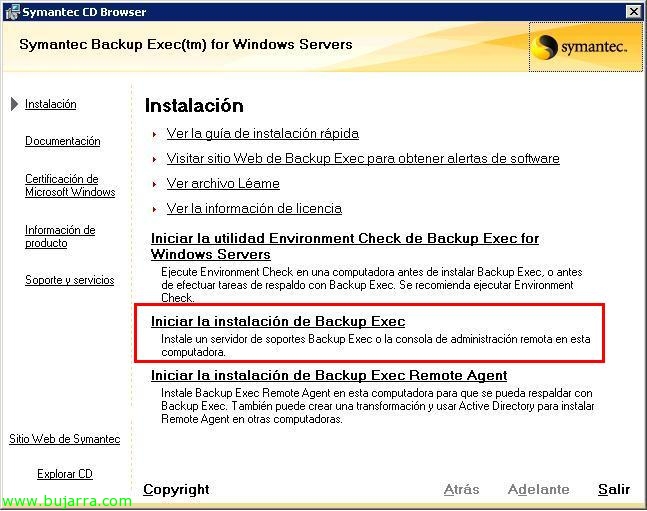Click the Adelante button
Viewport: 647px width, 511px height.
538,490
